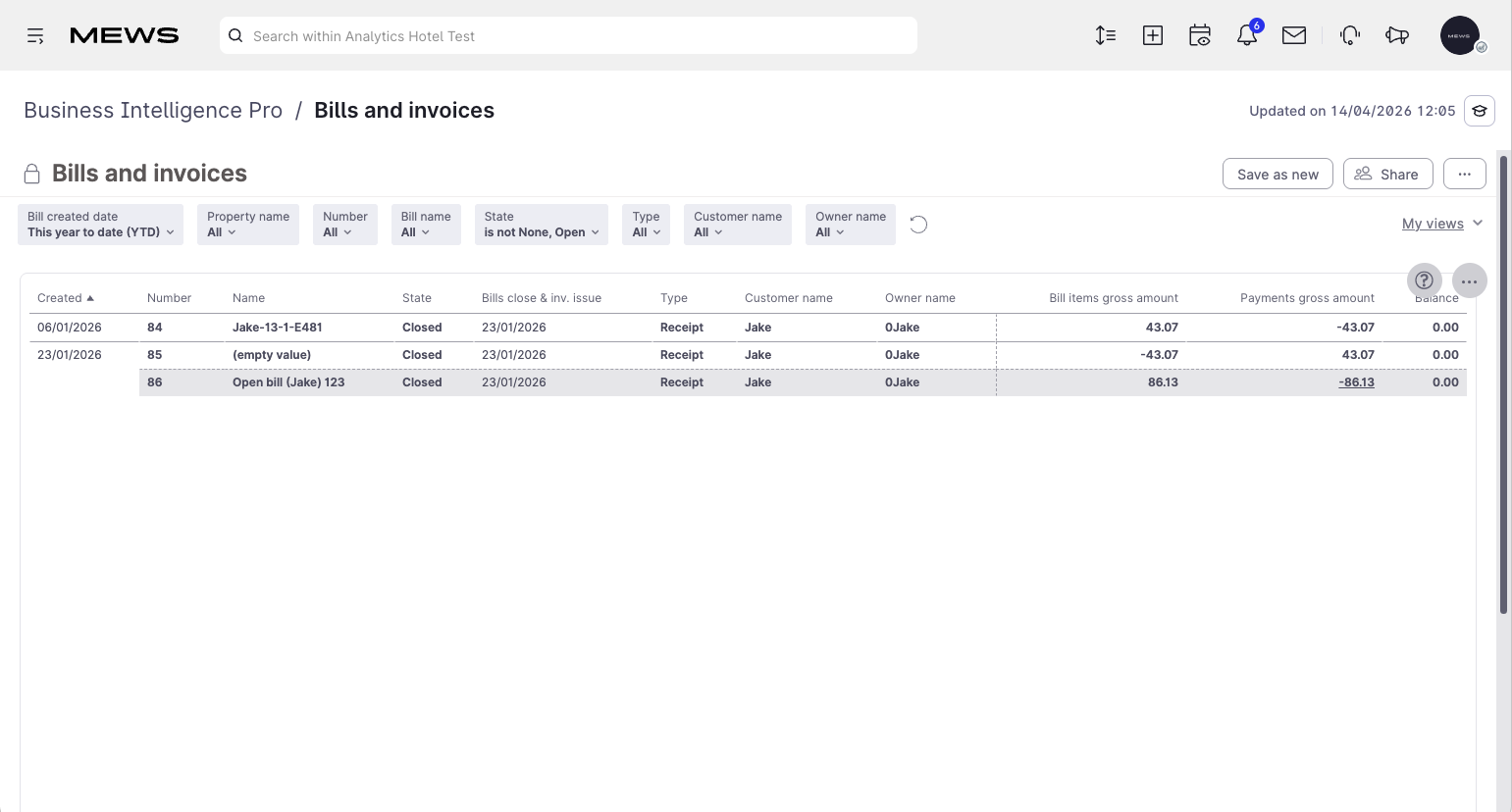Open Owner name filter dropdown
Screen dimensions: 1512x812
tap(851, 225)
